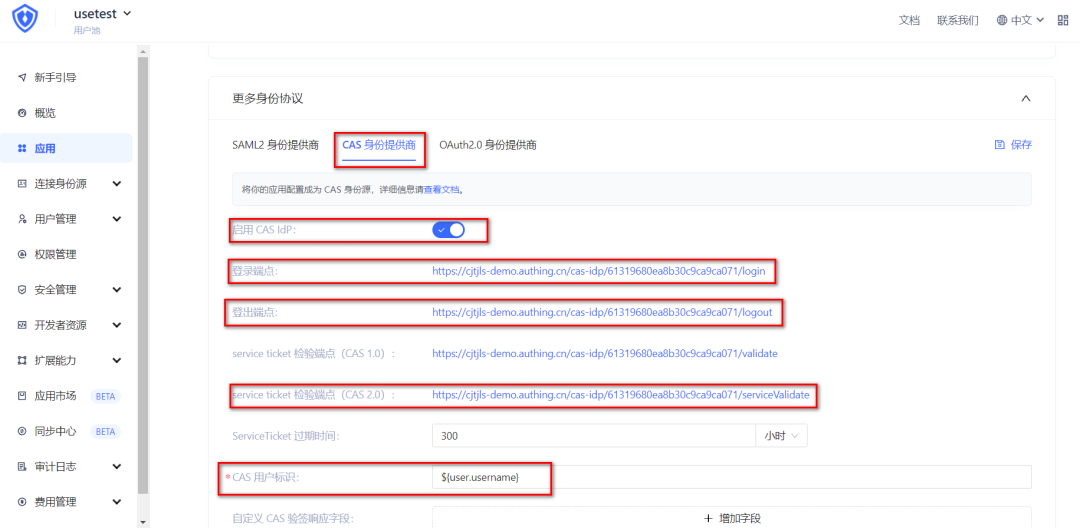This screenshot has width=1080, height=528.
Task: Expand the 连接身份源 chevron
Action: [x=116, y=184]
